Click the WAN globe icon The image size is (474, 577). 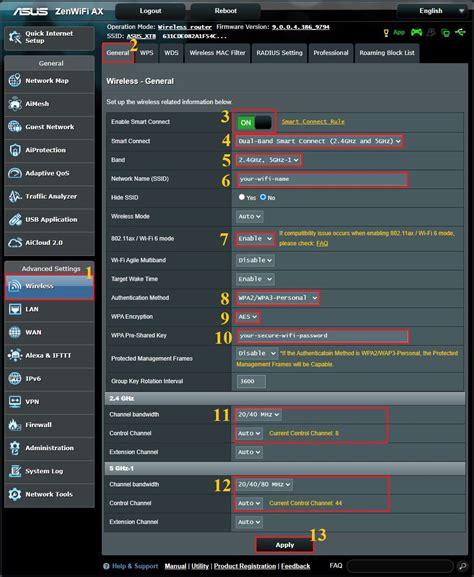point(15,332)
